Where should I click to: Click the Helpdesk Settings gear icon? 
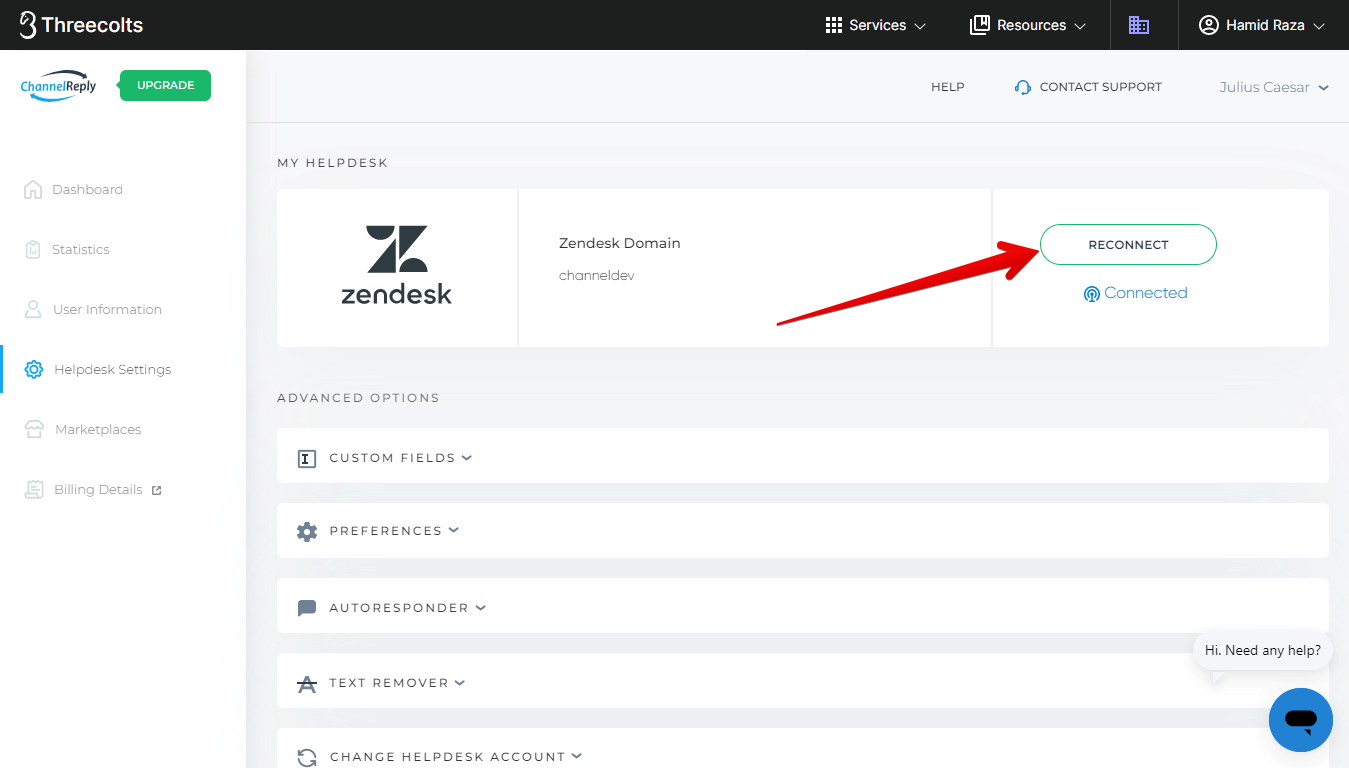(x=34, y=369)
